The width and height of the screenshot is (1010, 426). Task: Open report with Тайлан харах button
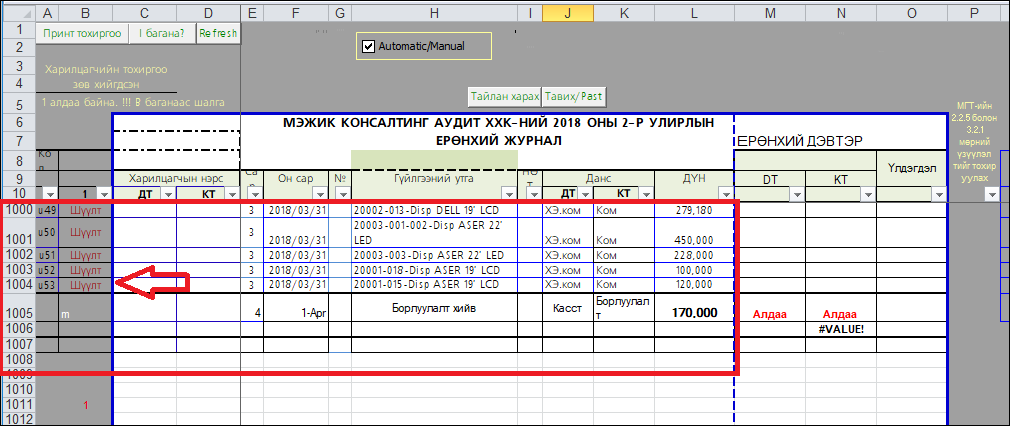pos(505,97)
